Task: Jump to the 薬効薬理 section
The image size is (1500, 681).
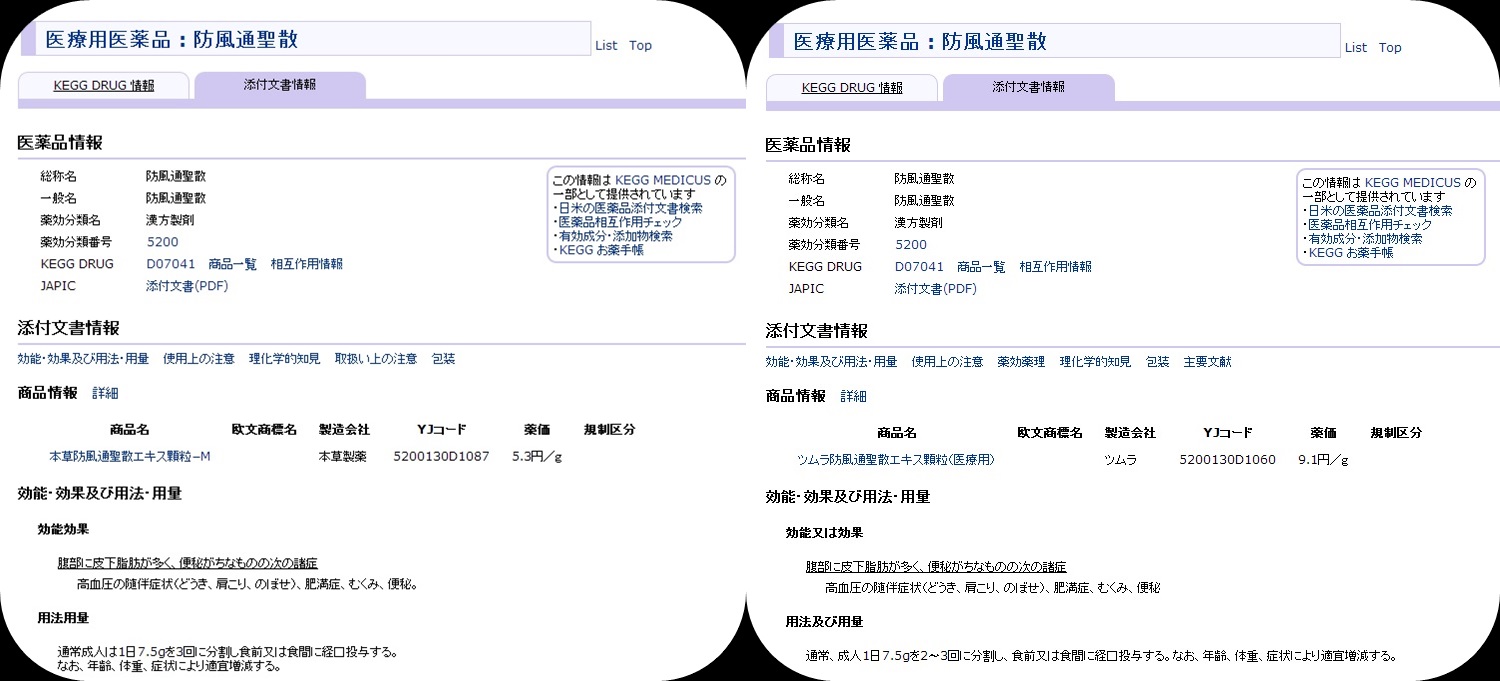Action: point(1021,361)
